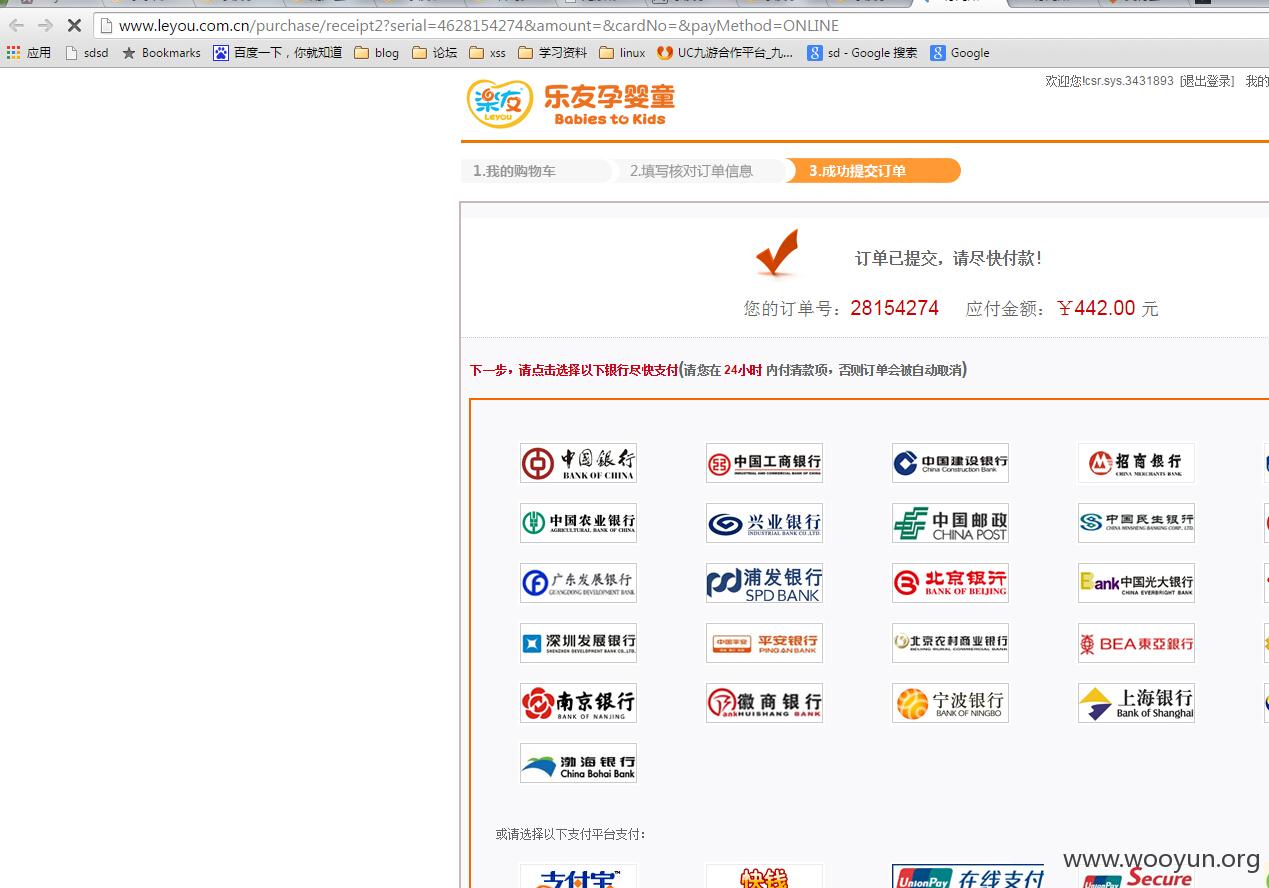Click the address bar URL field
This screenshot has height=888, width=1269.
(x=682, y=26)
